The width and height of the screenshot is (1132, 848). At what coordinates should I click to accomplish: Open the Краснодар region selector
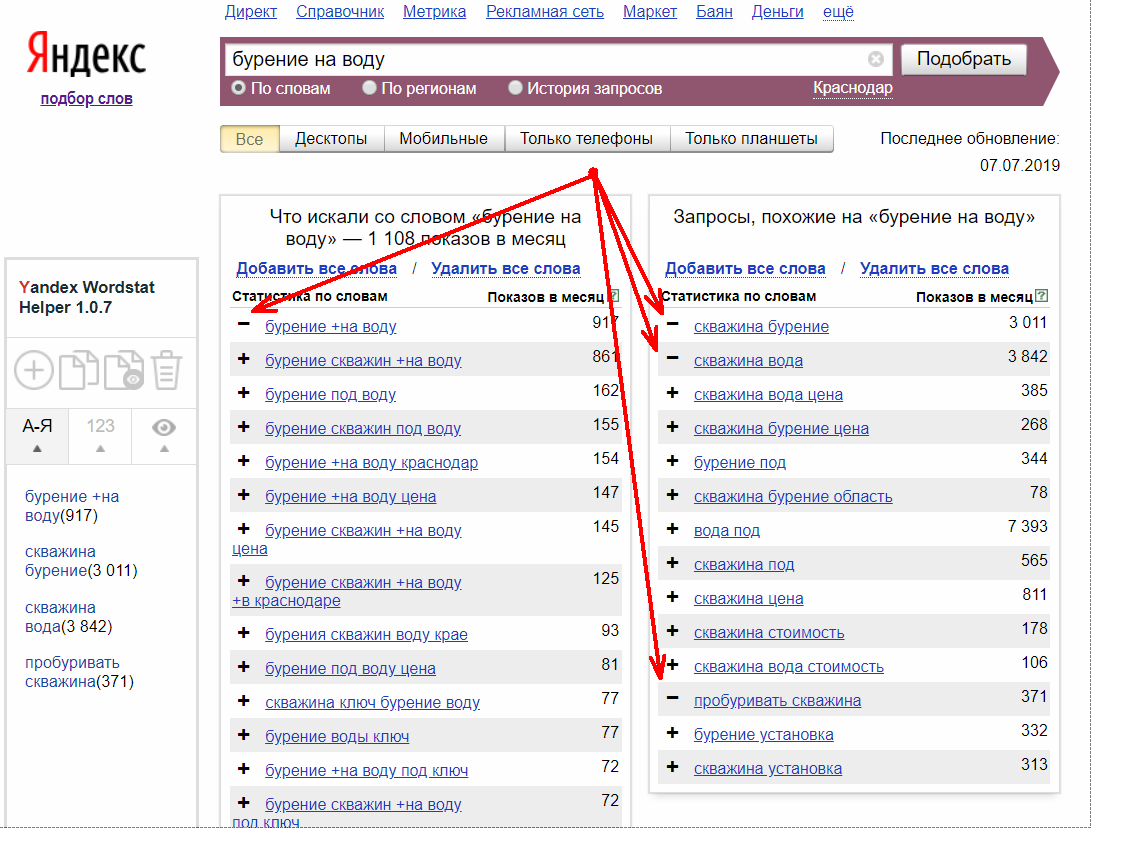pyautogui.click(x=853, y=88)
